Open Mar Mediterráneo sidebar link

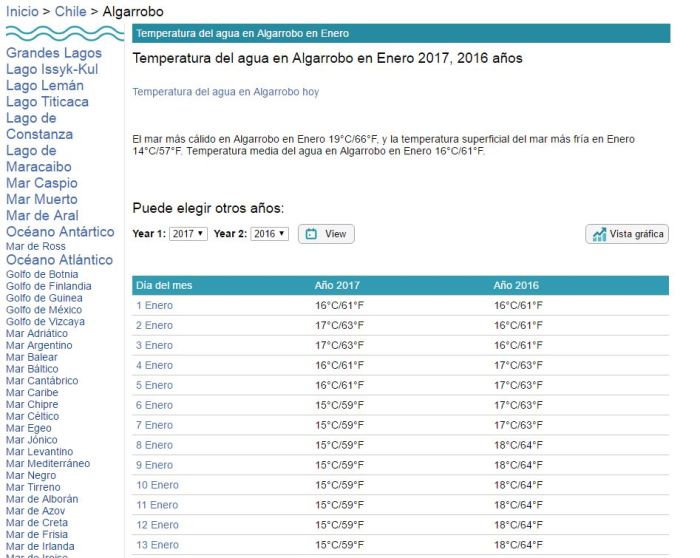click(47, 463)
